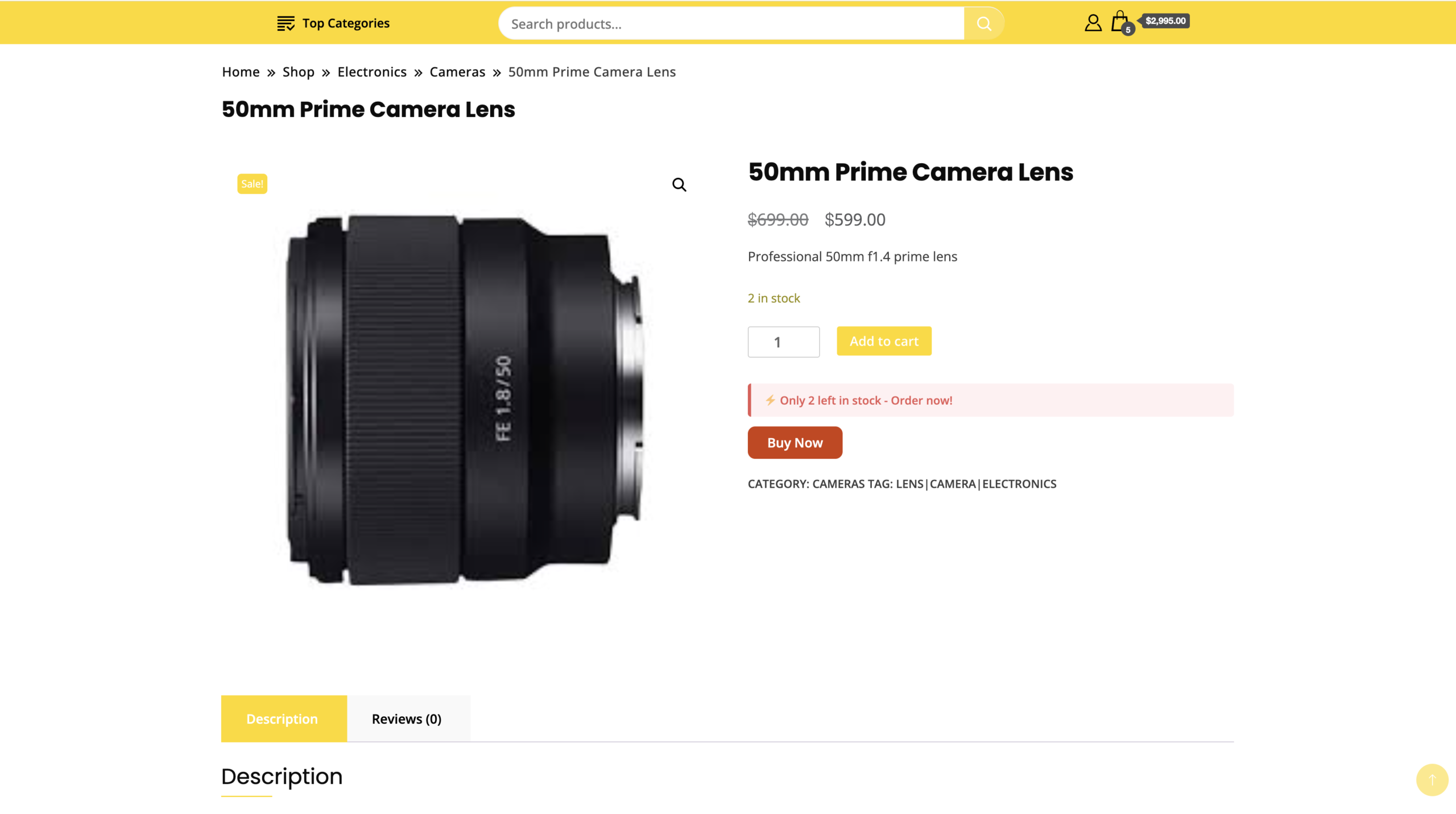Go to Home in the breadcrumb
The width and height of the screenshot is (1456, 814).
(241, 72)
